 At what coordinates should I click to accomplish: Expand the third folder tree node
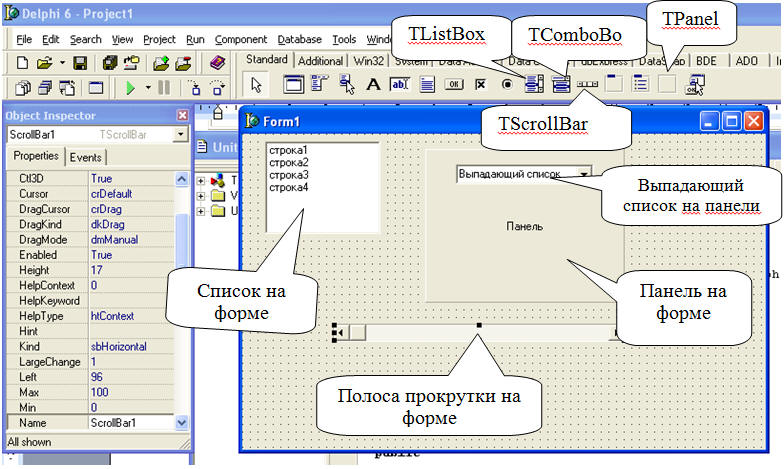coord(201,212)
